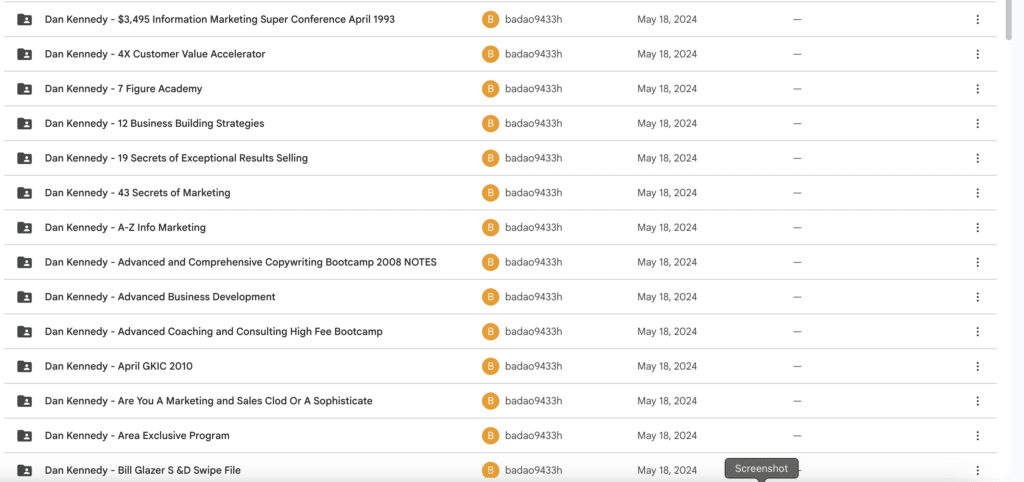Click owner avatar in April GKIC 2010 row
The image size is (1024, 482).
[x=490, y=366]
